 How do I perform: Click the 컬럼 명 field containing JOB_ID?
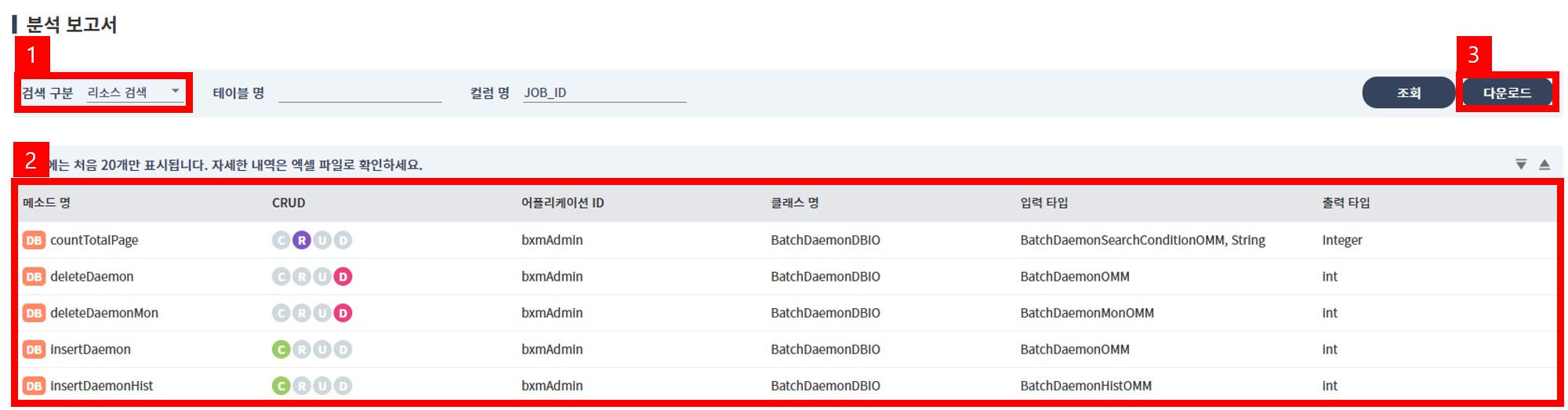tap(604, 93)
